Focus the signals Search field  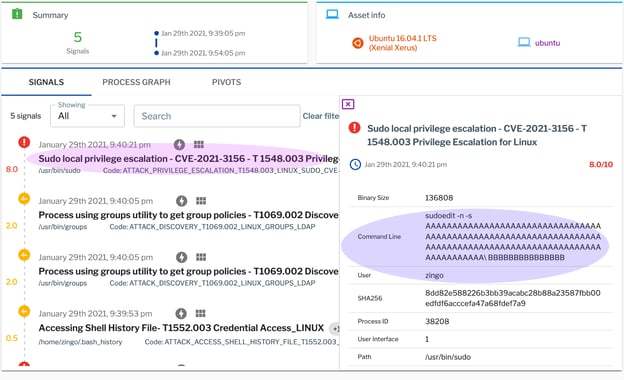click(217, 116)
